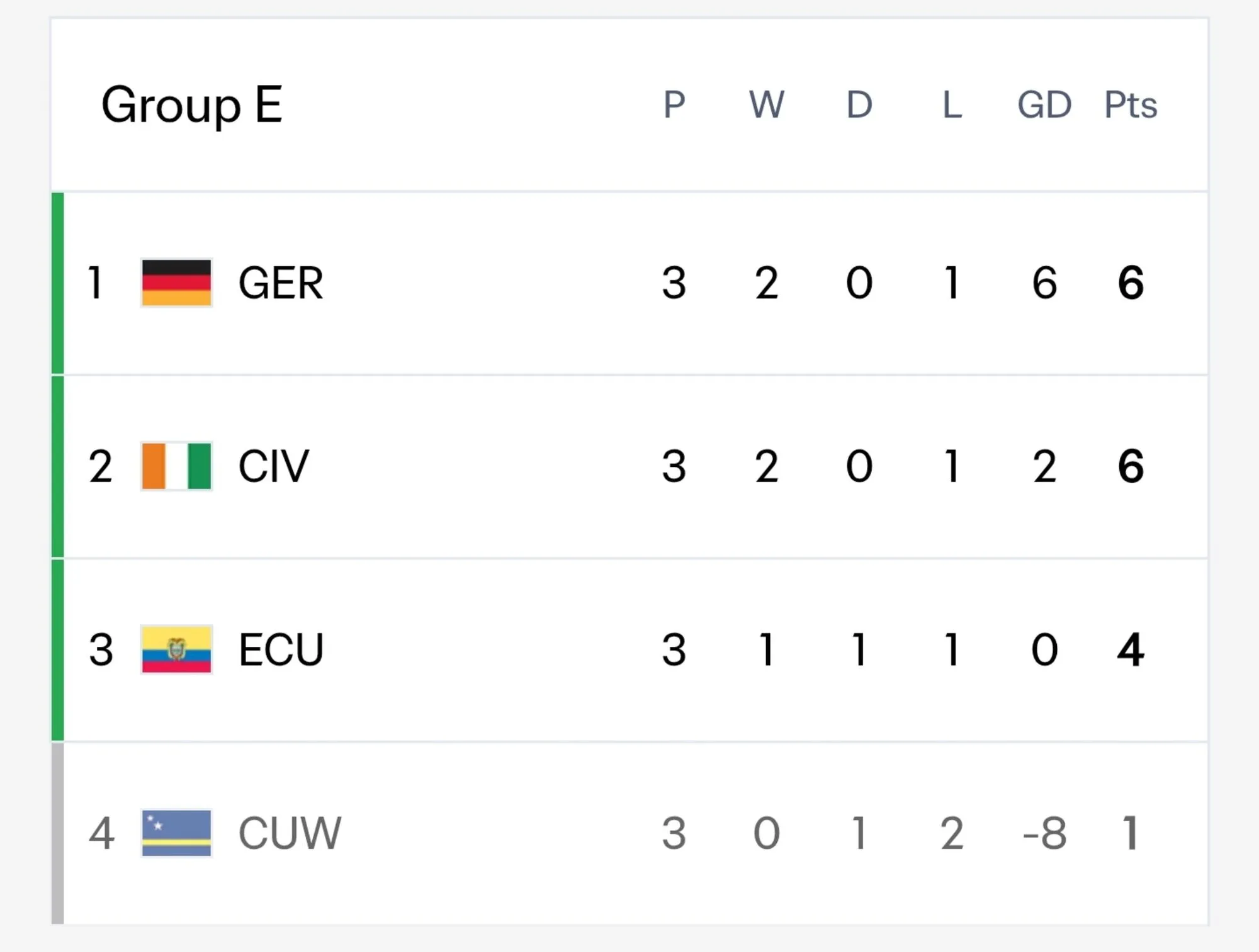This screenshot has width=1259, height=952.
Task: Click the Ecuador flag icon
Action: (x=176, y=649)
